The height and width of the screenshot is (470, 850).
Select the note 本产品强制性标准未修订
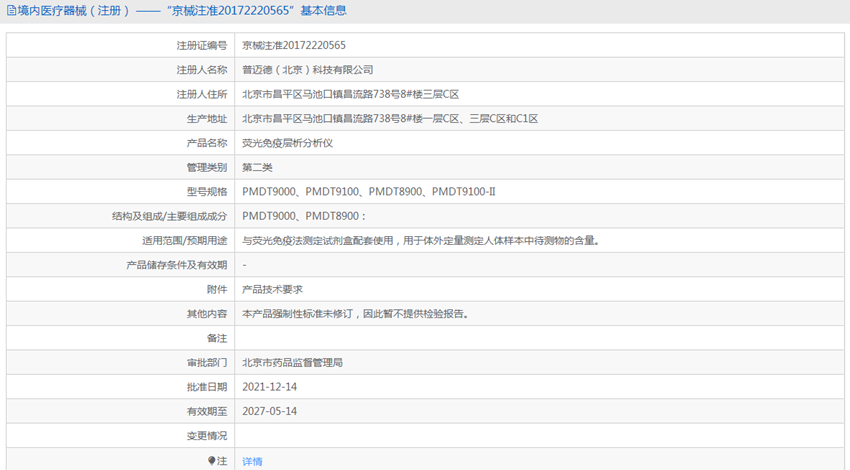tap(355, 313)
